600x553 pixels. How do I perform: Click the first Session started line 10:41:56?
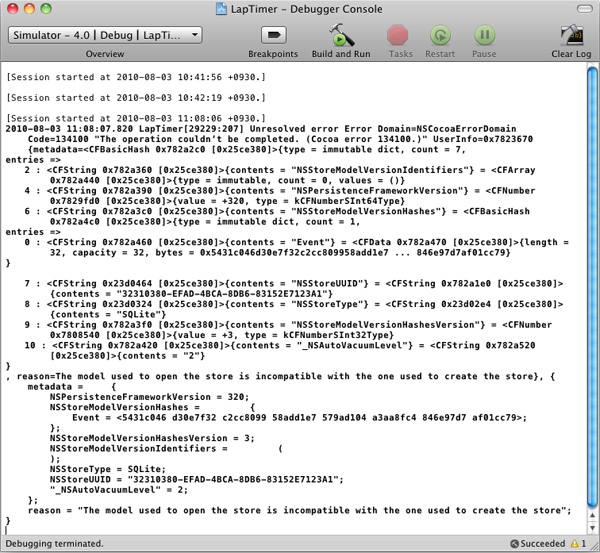click(136, 77)
